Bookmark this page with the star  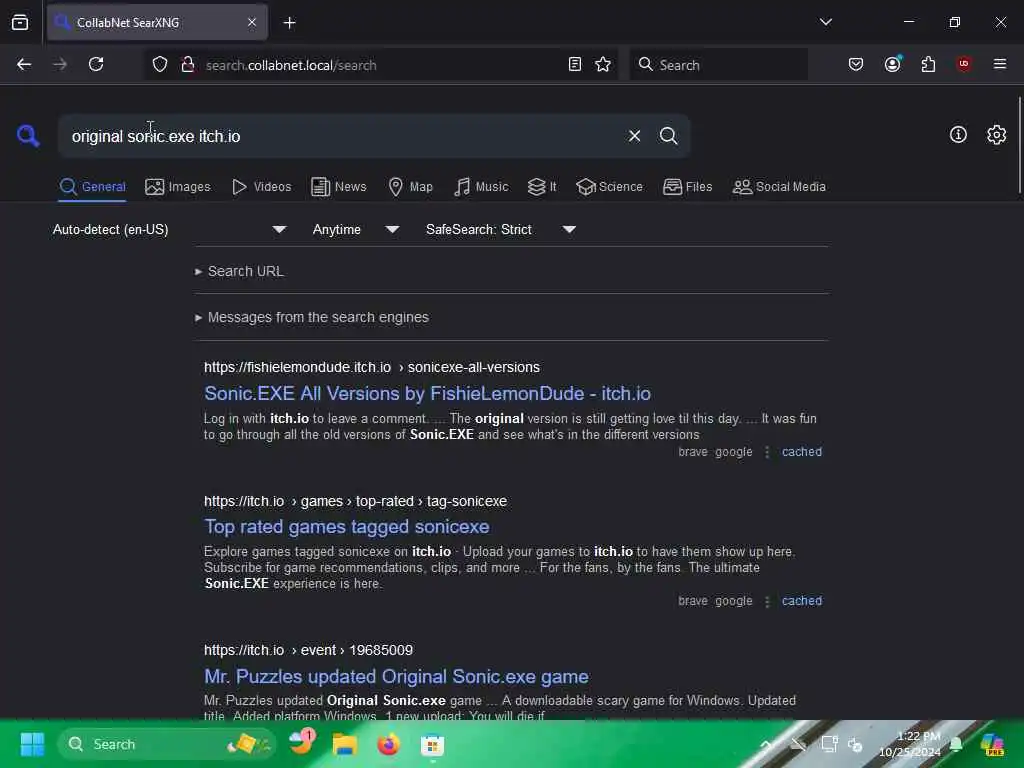pyautogui.click(x=603, y=65)
